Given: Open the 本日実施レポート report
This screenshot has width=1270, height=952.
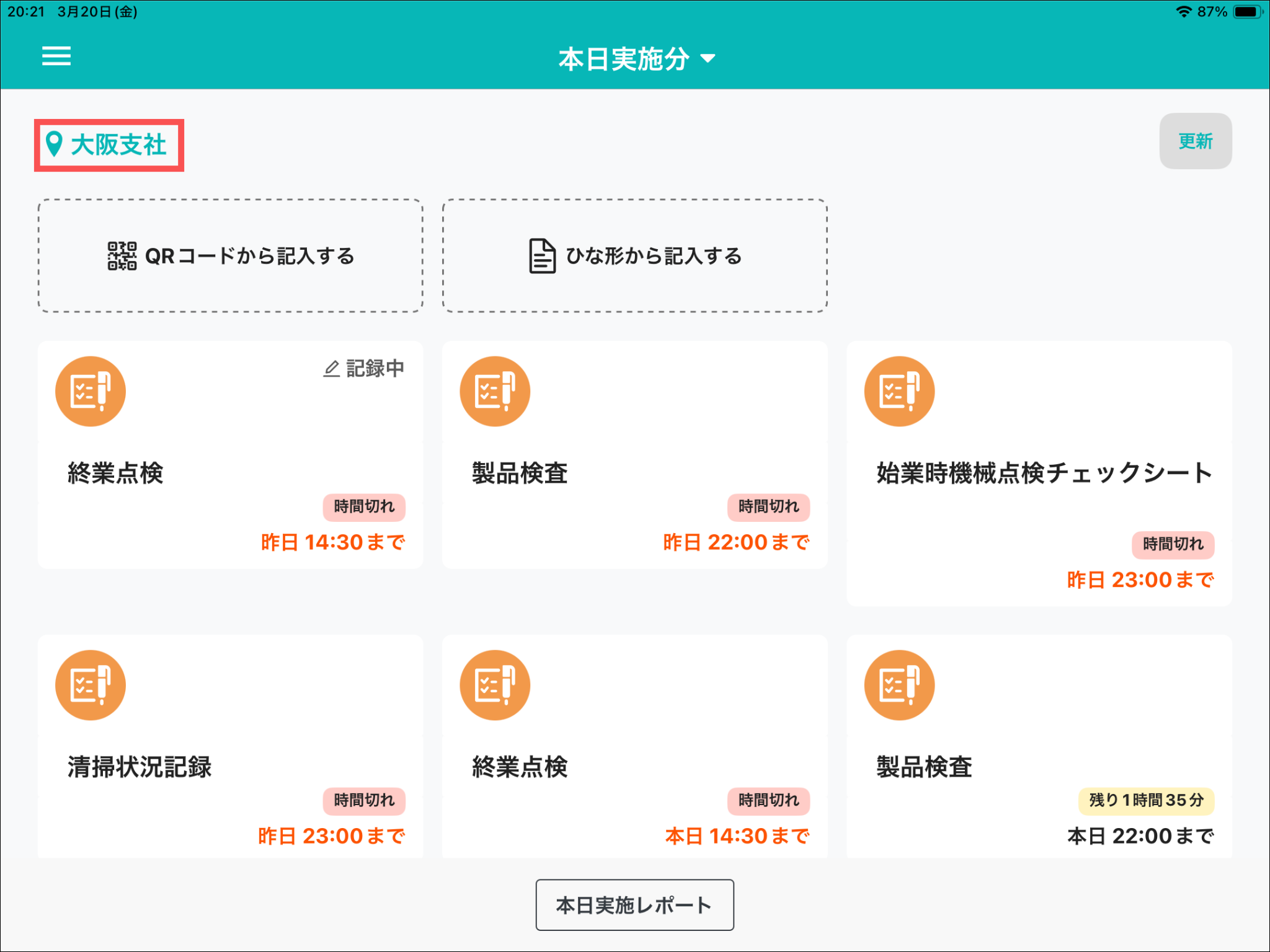Looking at the screenshot, I should coord(634,905).
